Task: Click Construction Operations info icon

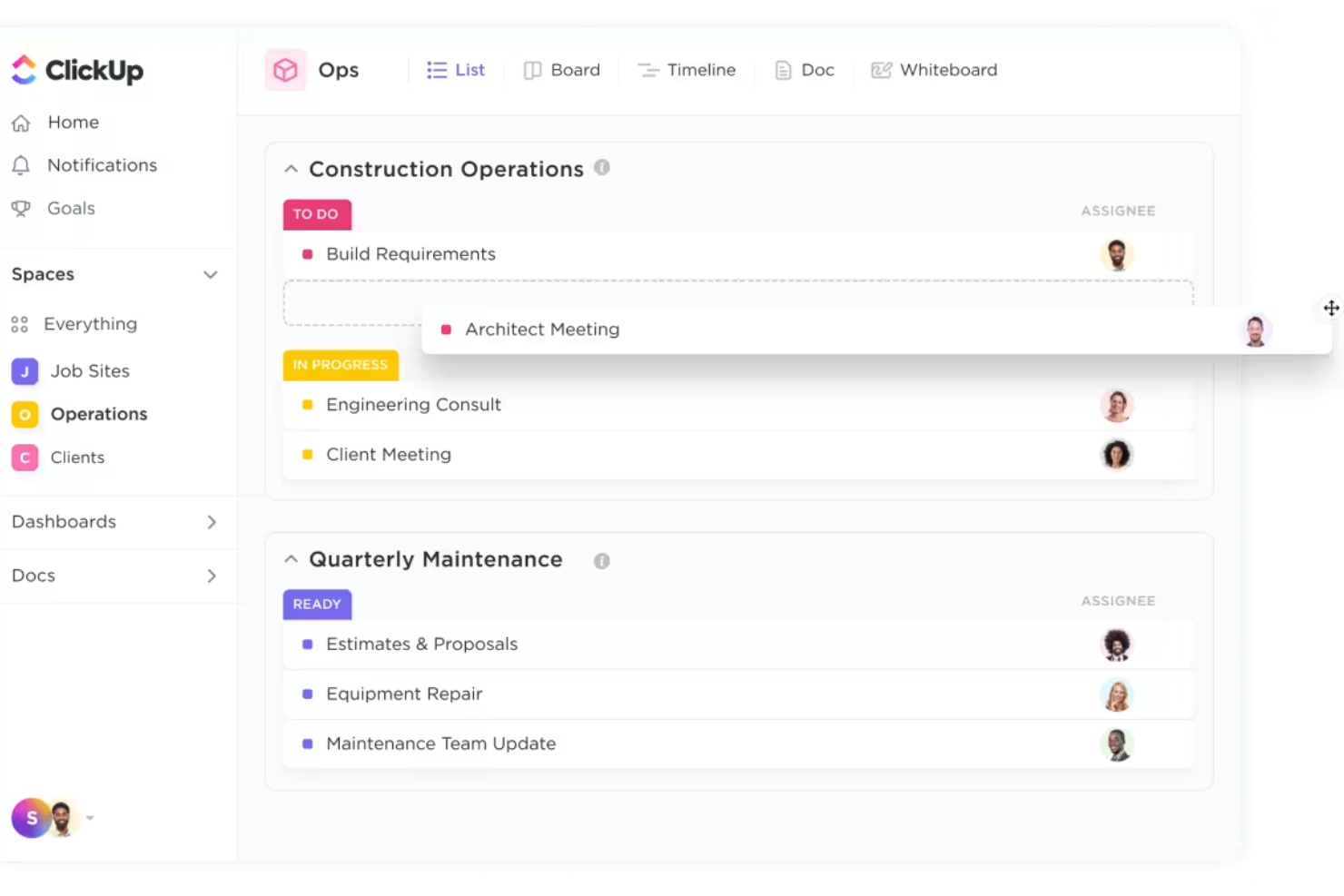Action: coord(601,168)
